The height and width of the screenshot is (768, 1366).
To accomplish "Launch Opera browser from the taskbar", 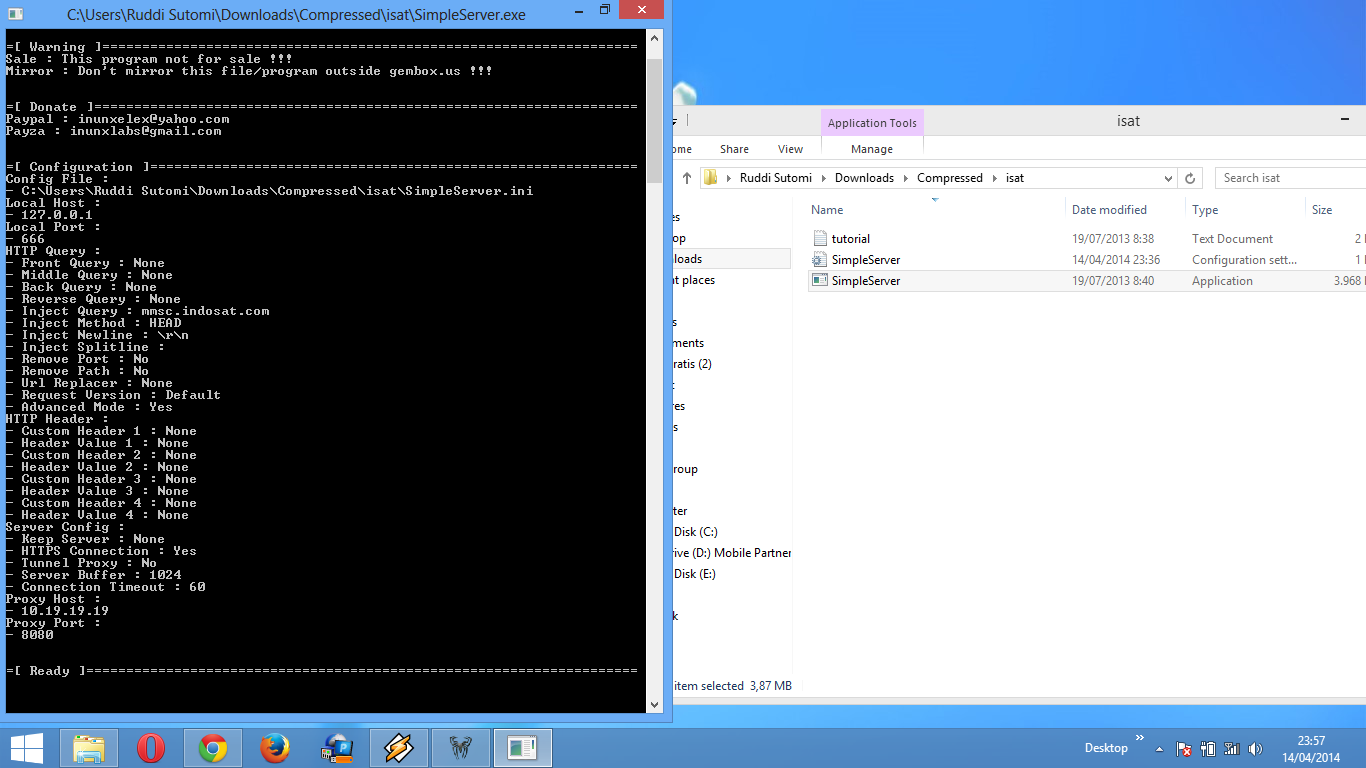I will pyautogui.click(x=151, y=748).
